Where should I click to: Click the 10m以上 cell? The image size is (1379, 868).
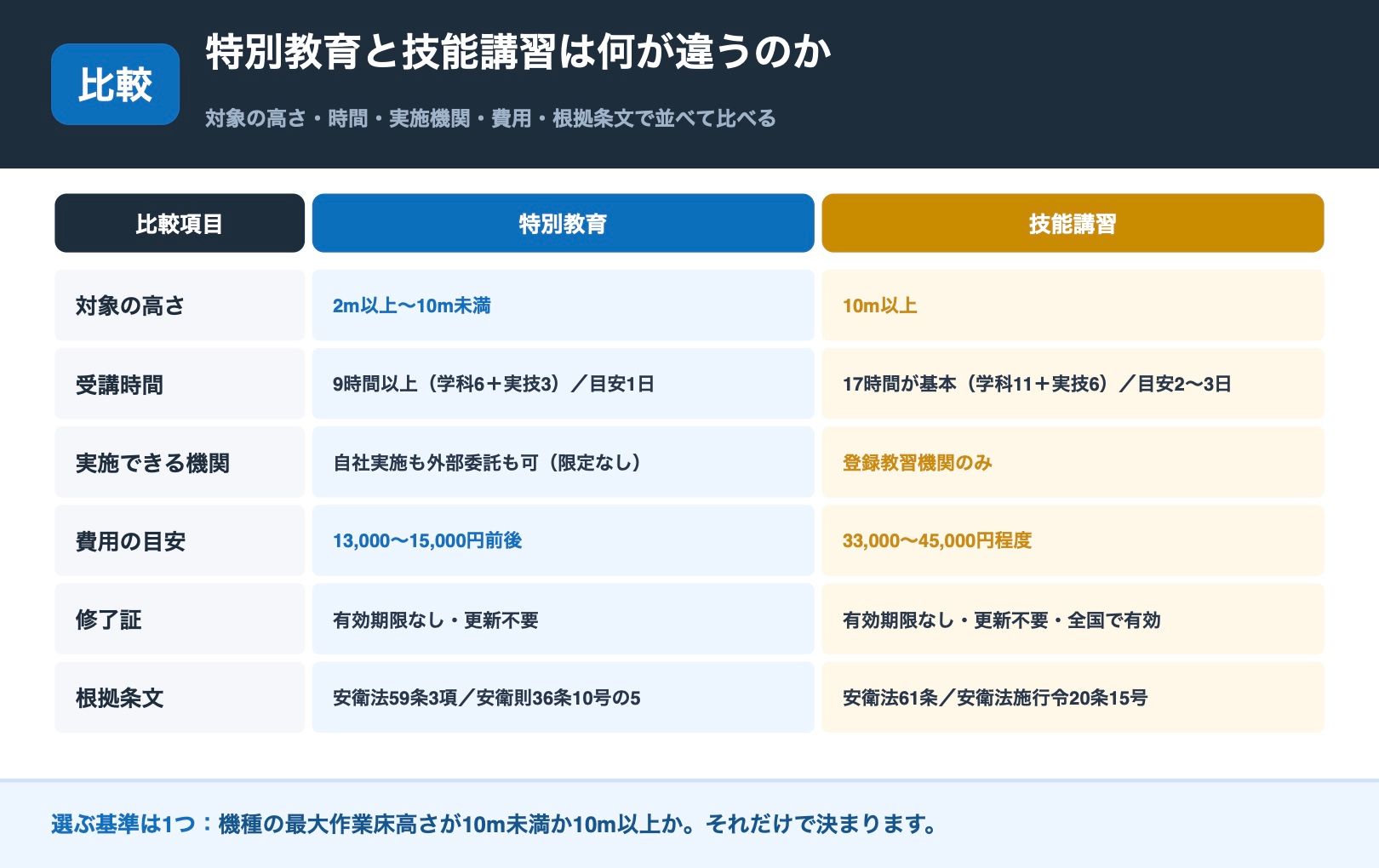(1073, 306)
